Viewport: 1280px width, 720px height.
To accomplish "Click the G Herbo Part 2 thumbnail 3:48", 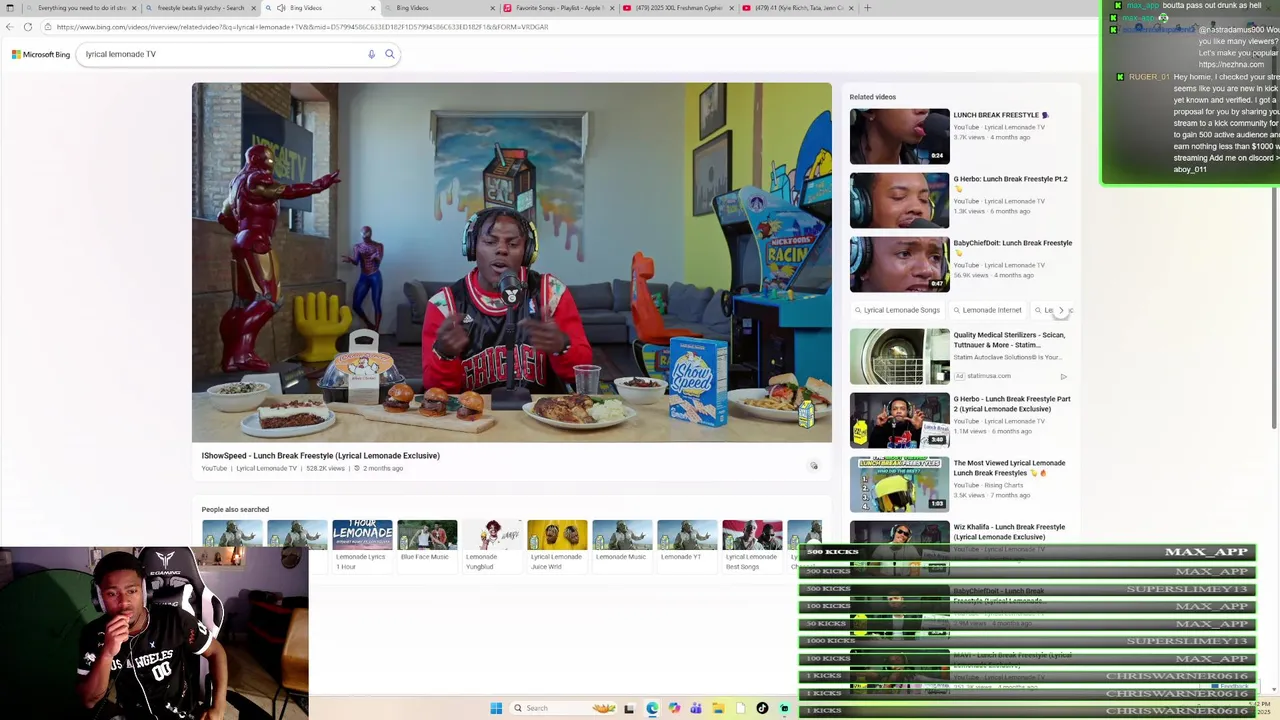I will tap(899, 420).
